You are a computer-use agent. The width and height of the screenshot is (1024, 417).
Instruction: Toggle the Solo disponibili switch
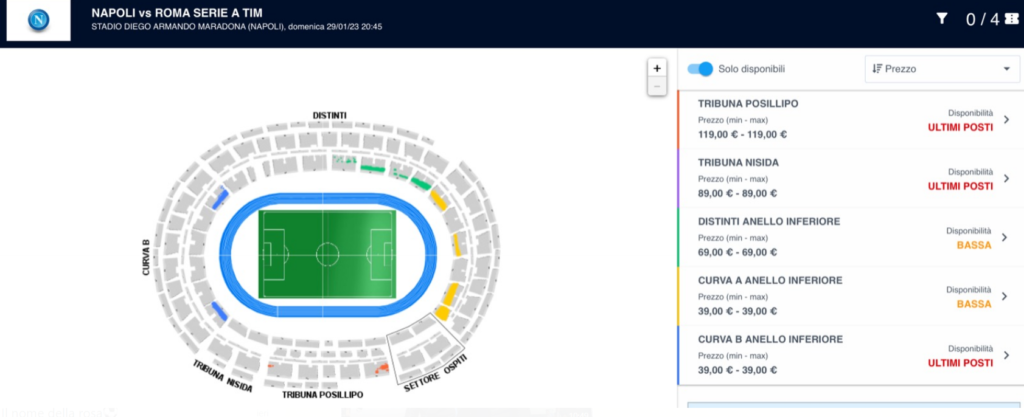[700, 69]
